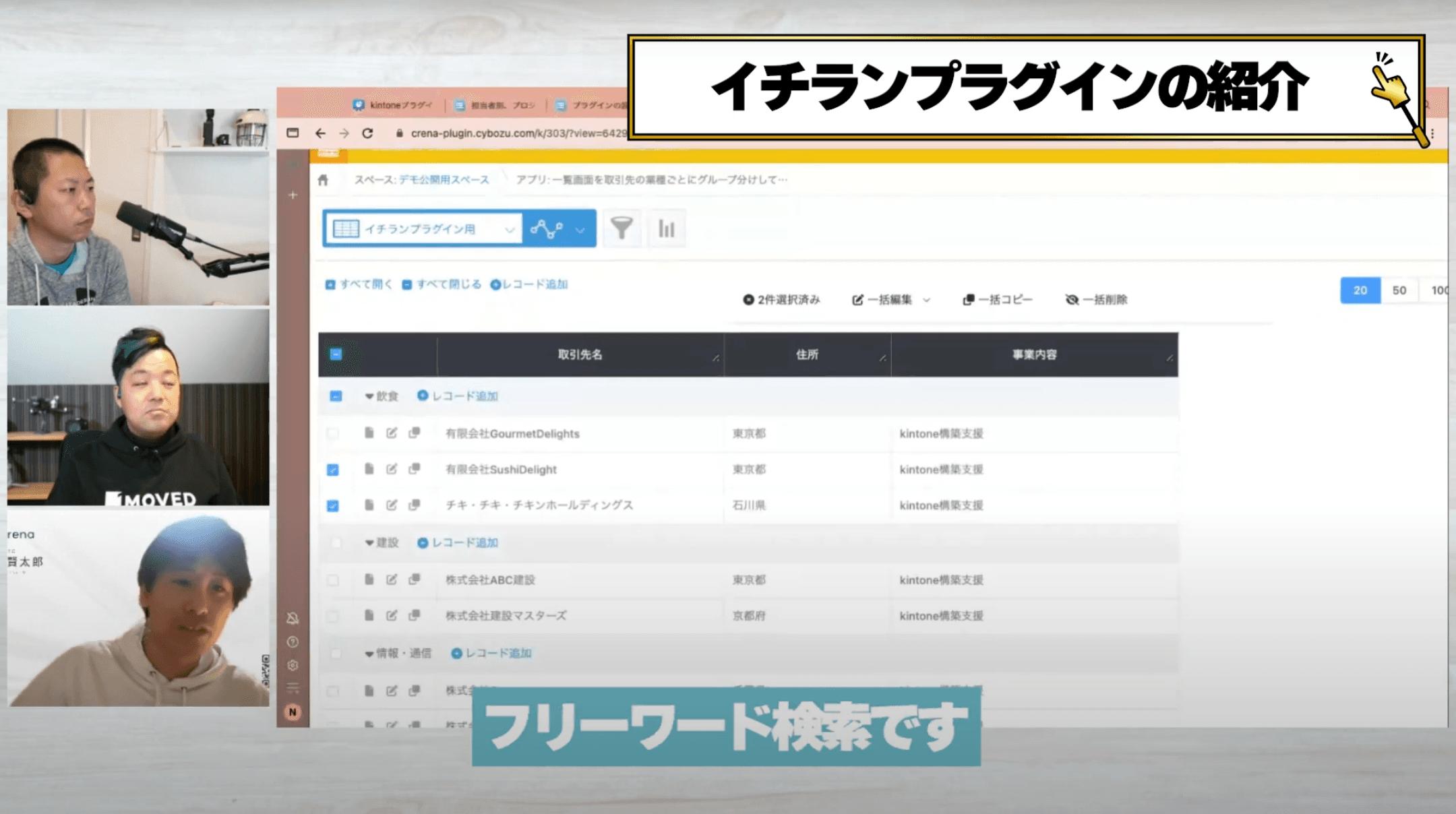Check the 有限会社GourmetDelights row checkbox

(333, 434)
